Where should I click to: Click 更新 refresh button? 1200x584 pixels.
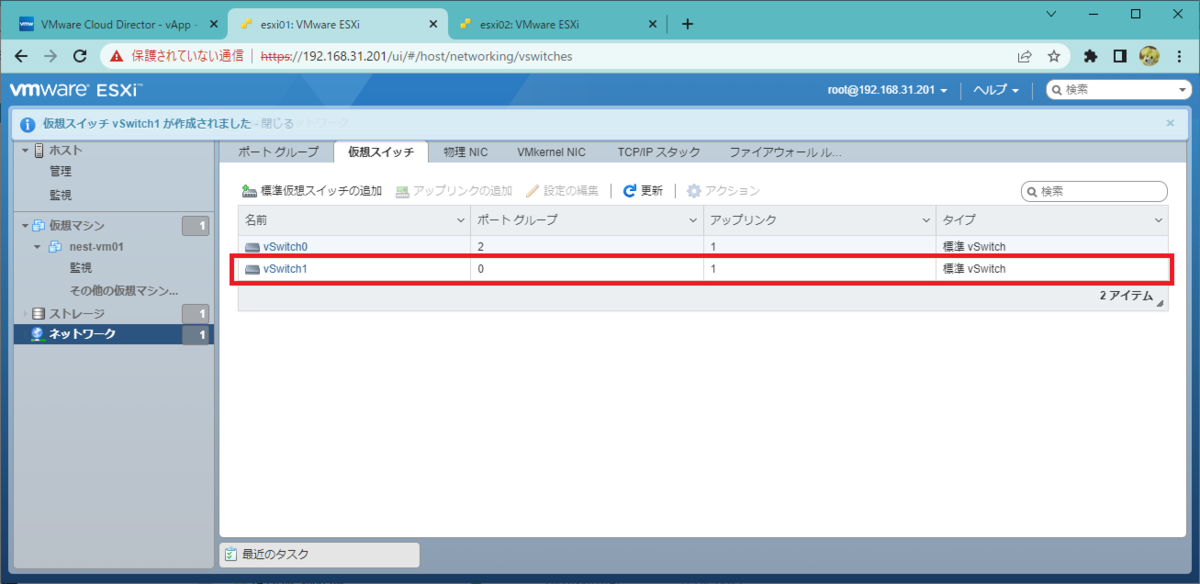click(643, 191)
